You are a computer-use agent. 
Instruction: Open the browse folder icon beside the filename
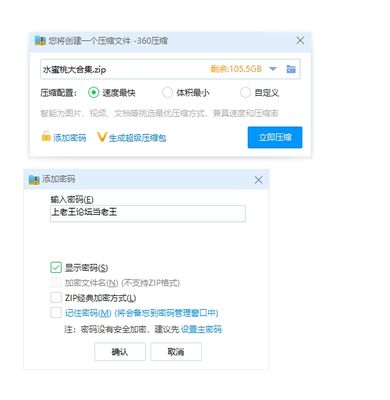291,69
